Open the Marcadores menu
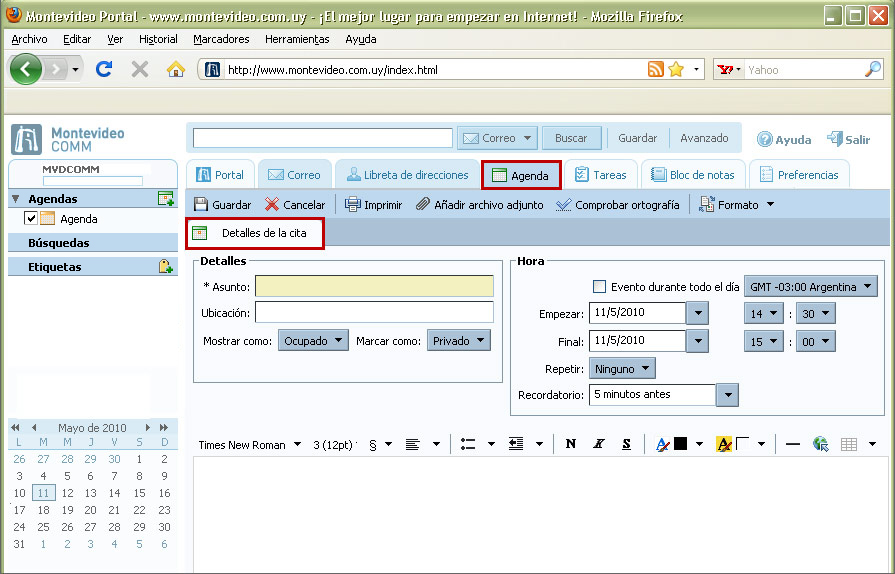895x574 pixels. click(x=221, y=39)
